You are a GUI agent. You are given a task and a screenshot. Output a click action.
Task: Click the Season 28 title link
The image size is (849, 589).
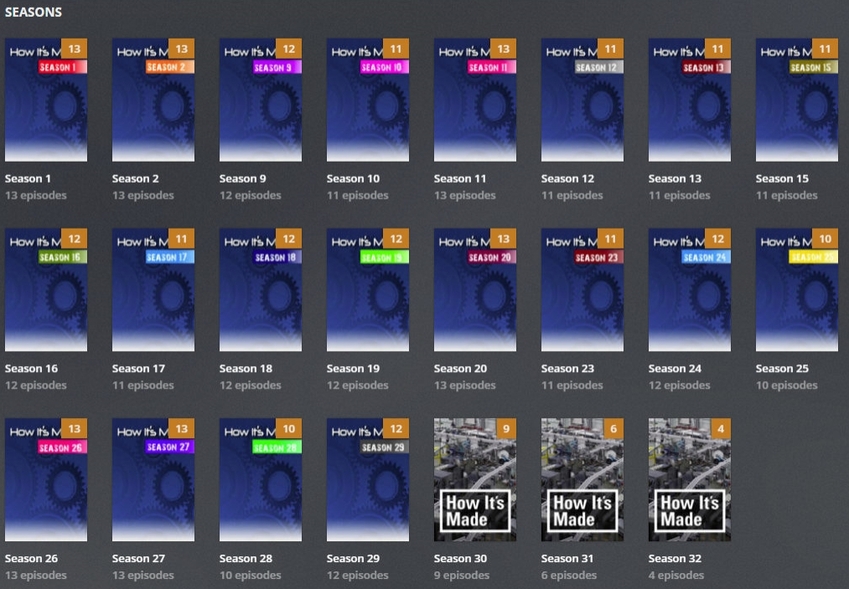point(246,559)
